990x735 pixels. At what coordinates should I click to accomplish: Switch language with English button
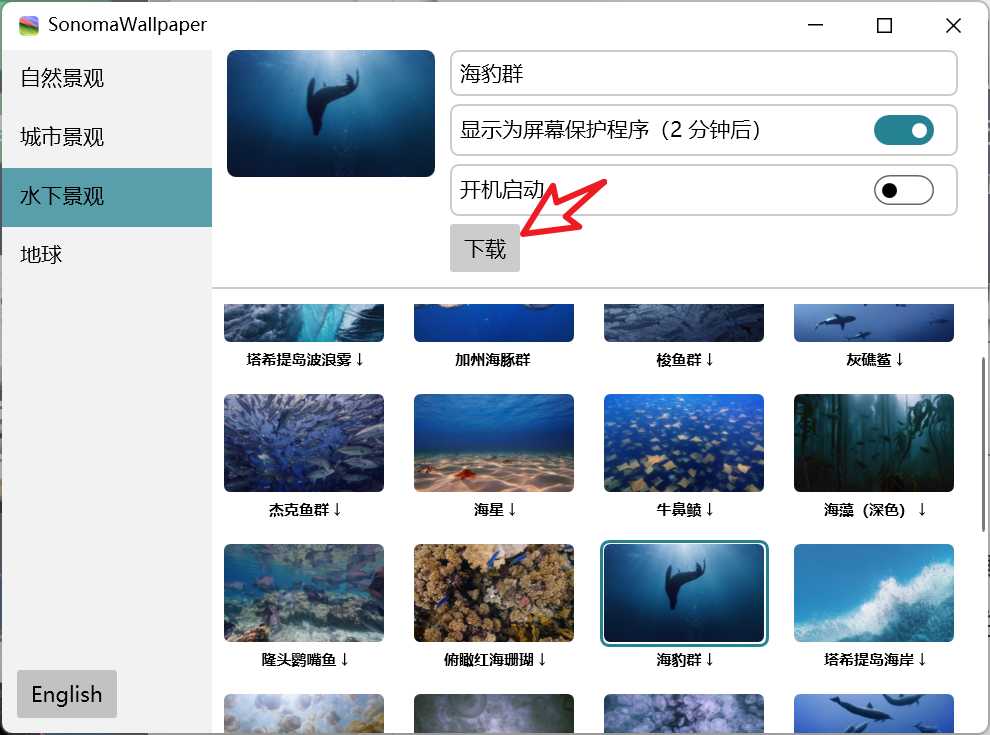(67, 694)
